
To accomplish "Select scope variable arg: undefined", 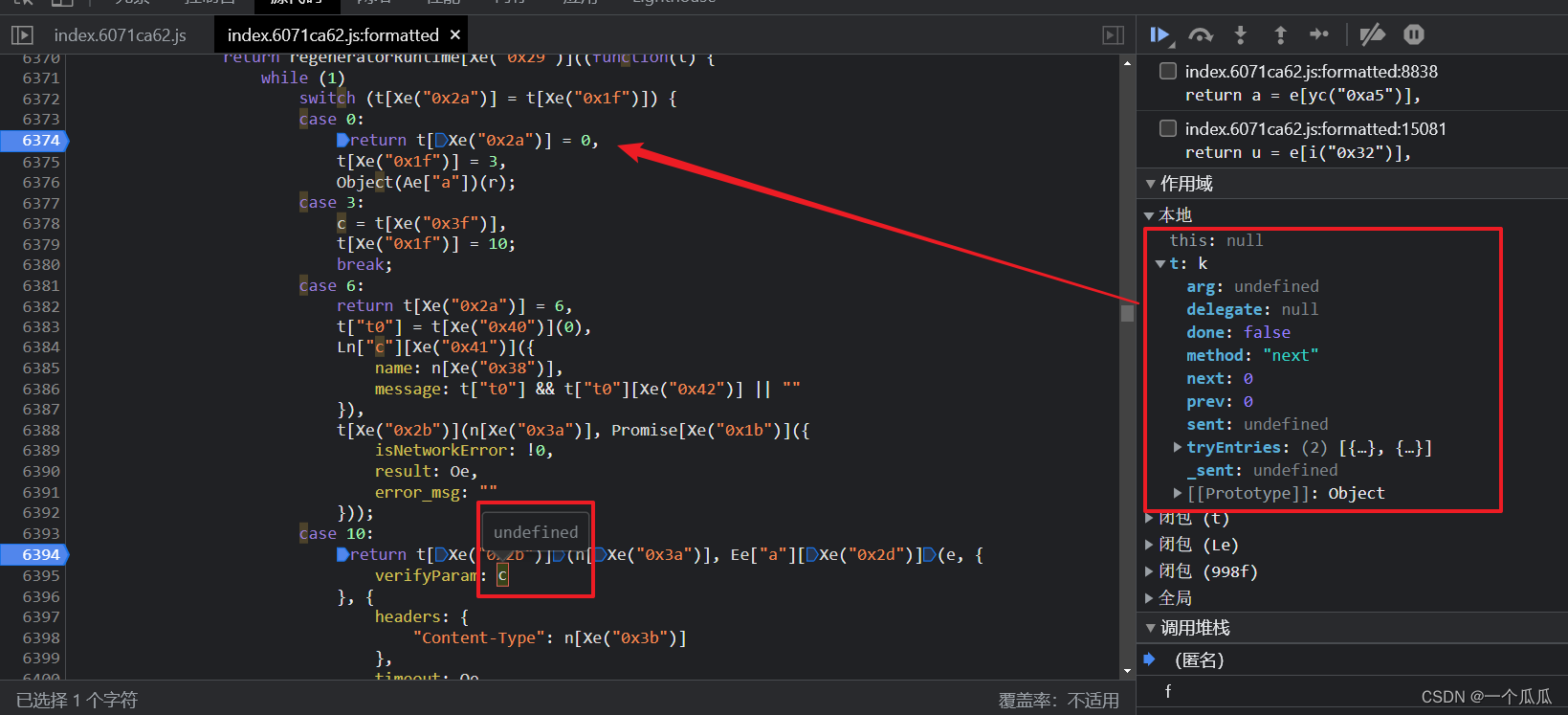I will point(1252,286).
